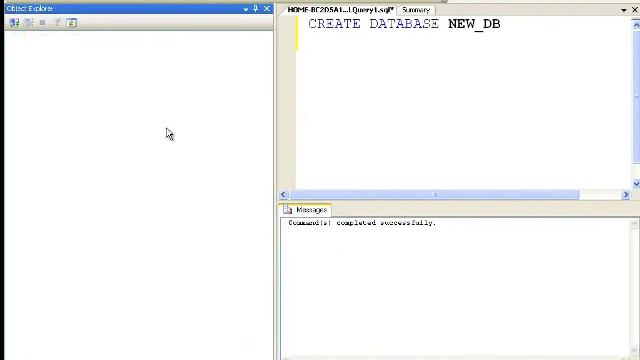The width and height of the screenshot is (640, 360).
Task: Click the Refresh icon in Object Explorer toolbar
Action: pyautogui.click(x=72, y=23)
